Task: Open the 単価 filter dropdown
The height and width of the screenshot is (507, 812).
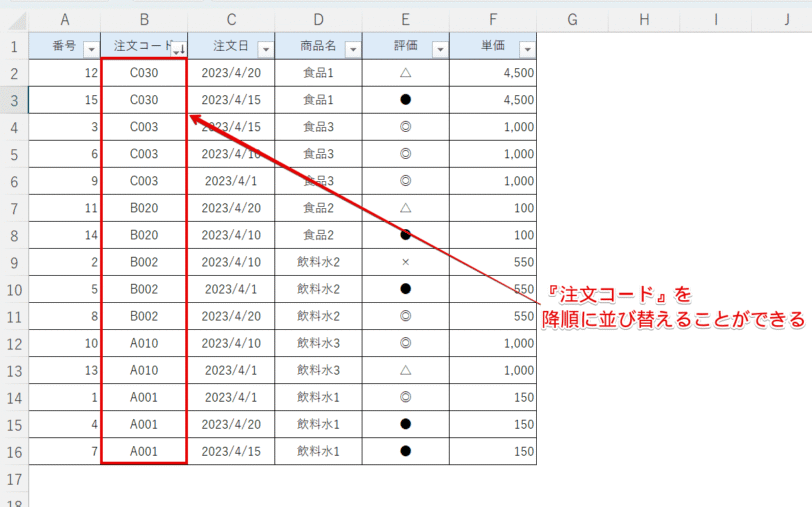Action: click(x=527, y=49)
